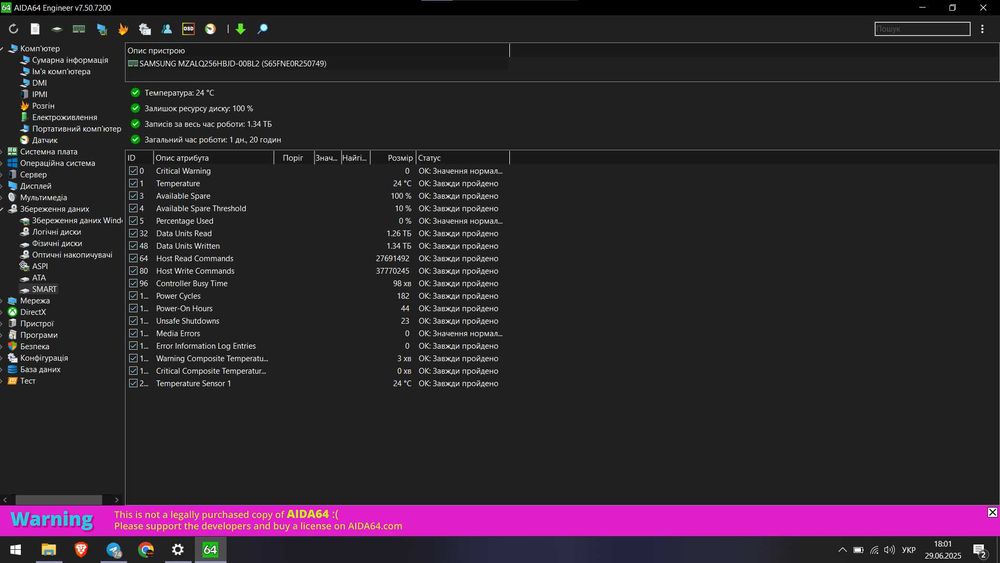Open the OSD panel toolbar icon
This screenshot has width=1000, height=563.
pyautogui.click(x=188, y=29)
